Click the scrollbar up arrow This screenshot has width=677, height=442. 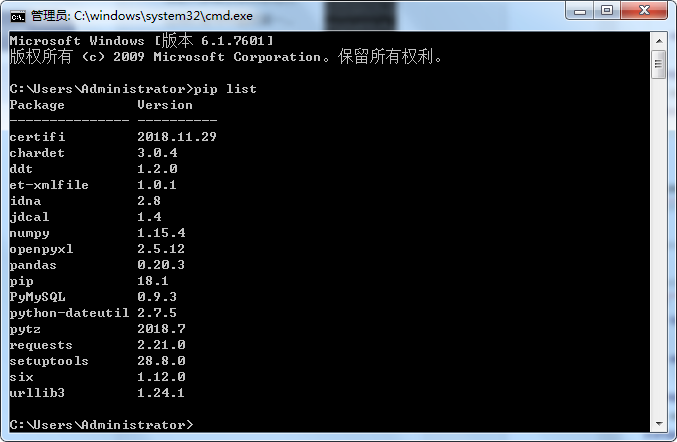658,39
